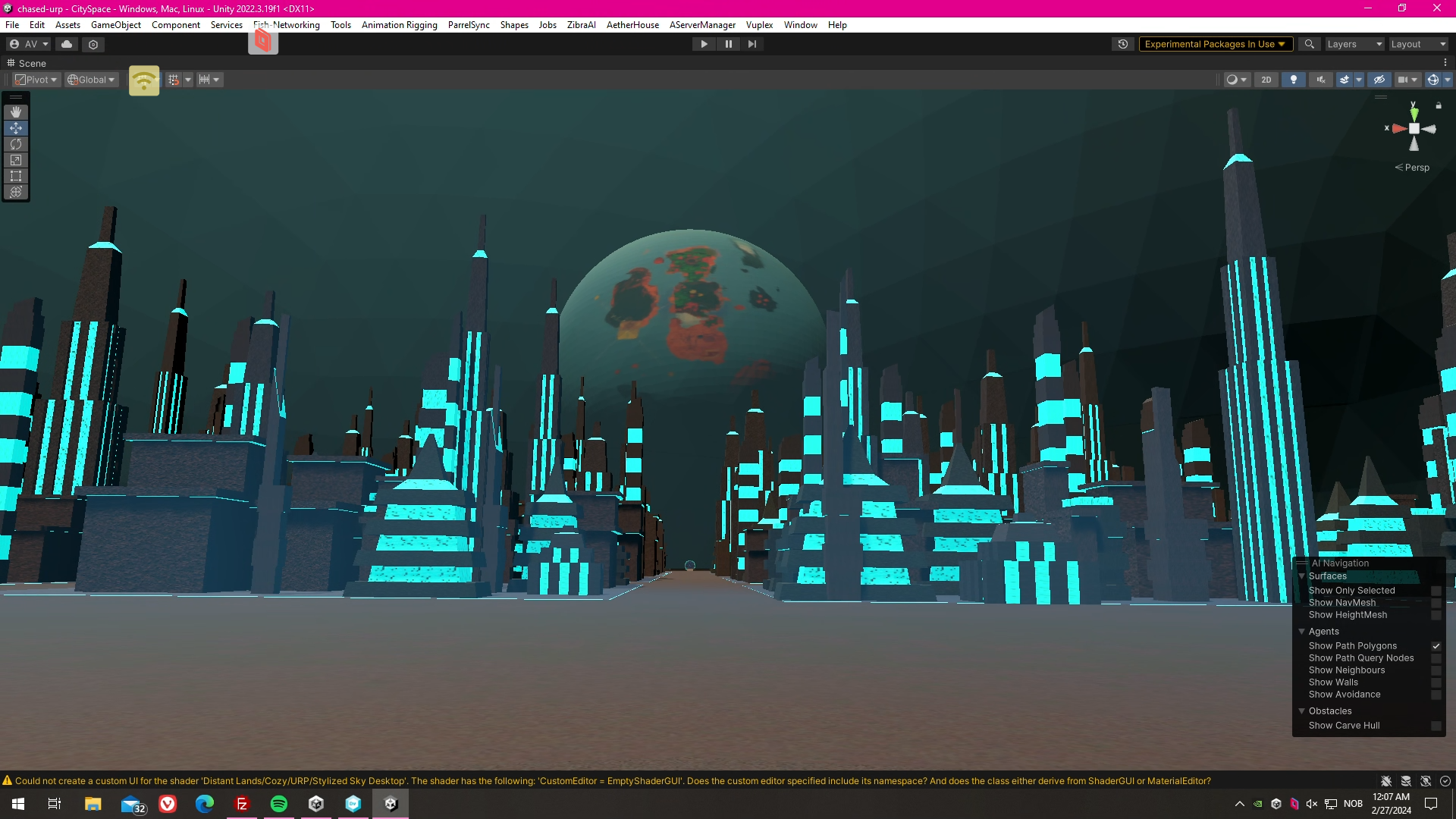This screenshot has width=1456, height=819.
Task: Open the Animation Rigging menu
Action: pyautogui.click(x=399, y=25)
